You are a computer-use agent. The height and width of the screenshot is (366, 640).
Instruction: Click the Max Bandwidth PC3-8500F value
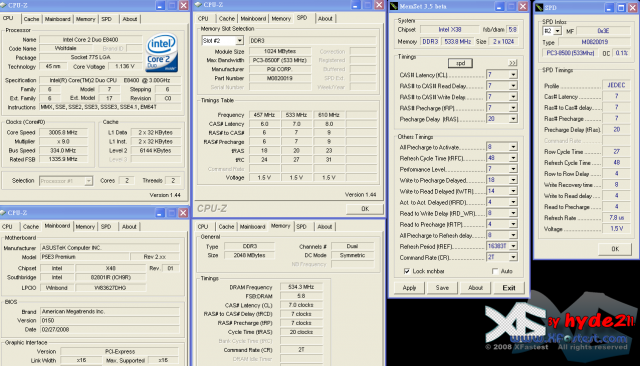(x=280, y=60)
